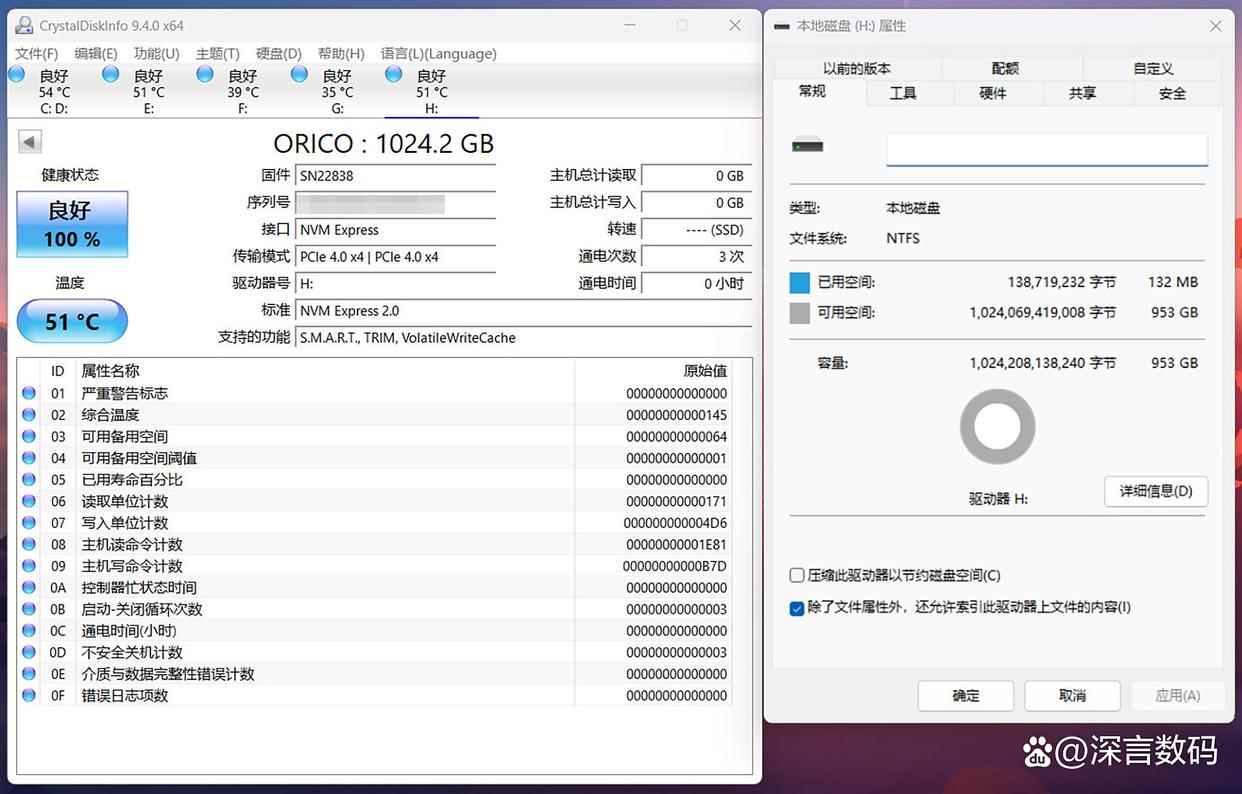Click the volume label text field

coord(1046,149)
